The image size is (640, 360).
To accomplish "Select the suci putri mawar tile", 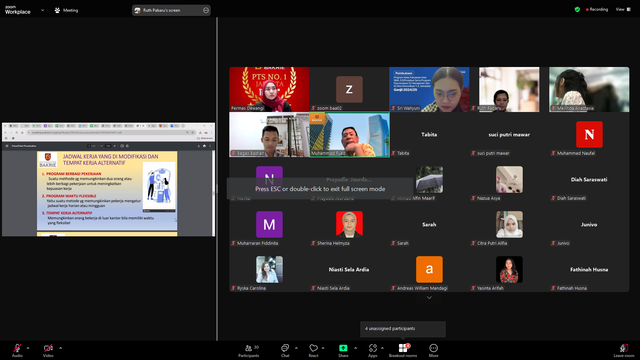I will click(x=509, y=134).
